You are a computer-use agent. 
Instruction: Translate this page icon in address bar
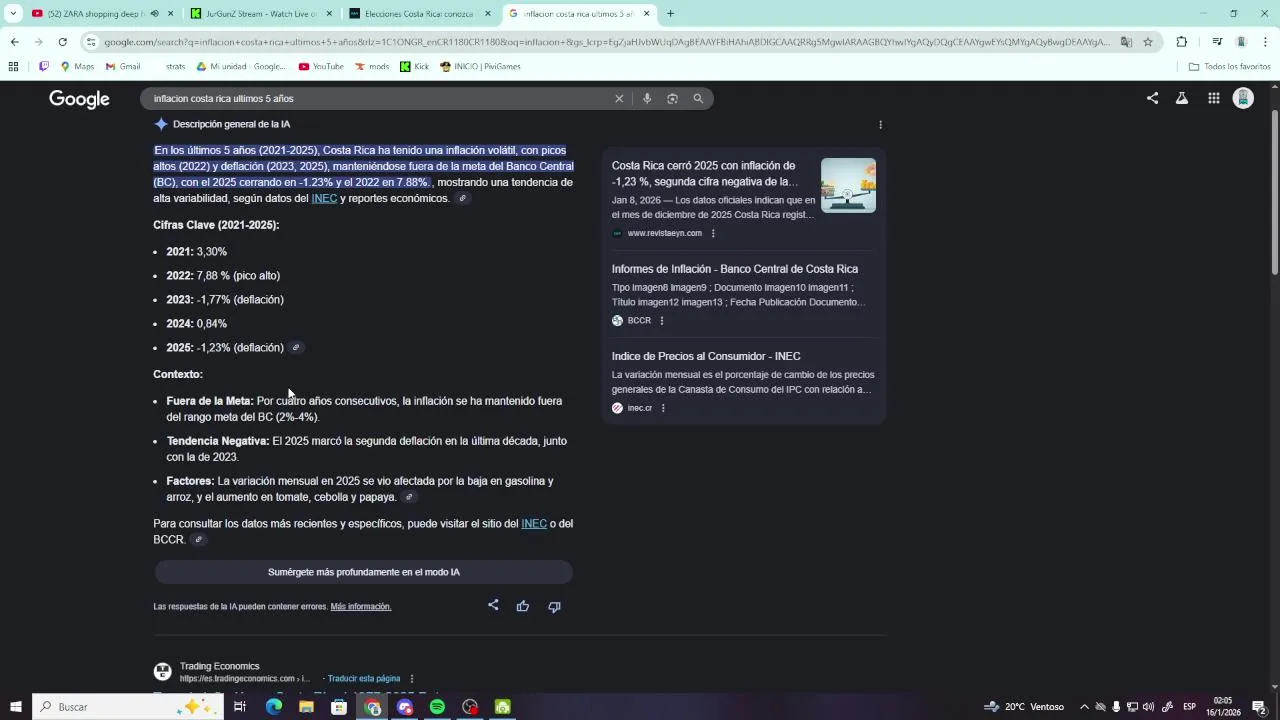pyautogui.click(x=1126, y=42)
